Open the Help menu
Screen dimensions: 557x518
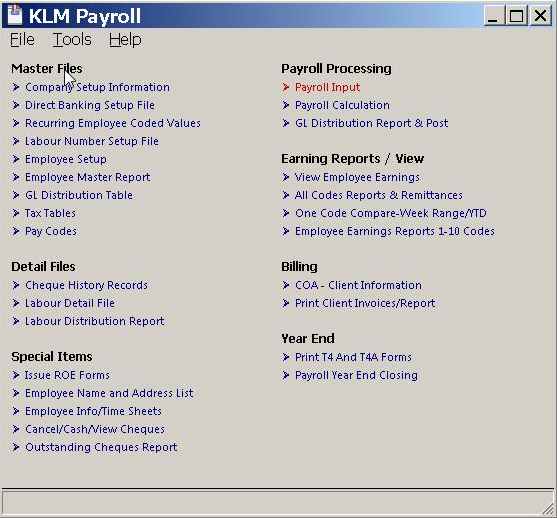point(125,39)
